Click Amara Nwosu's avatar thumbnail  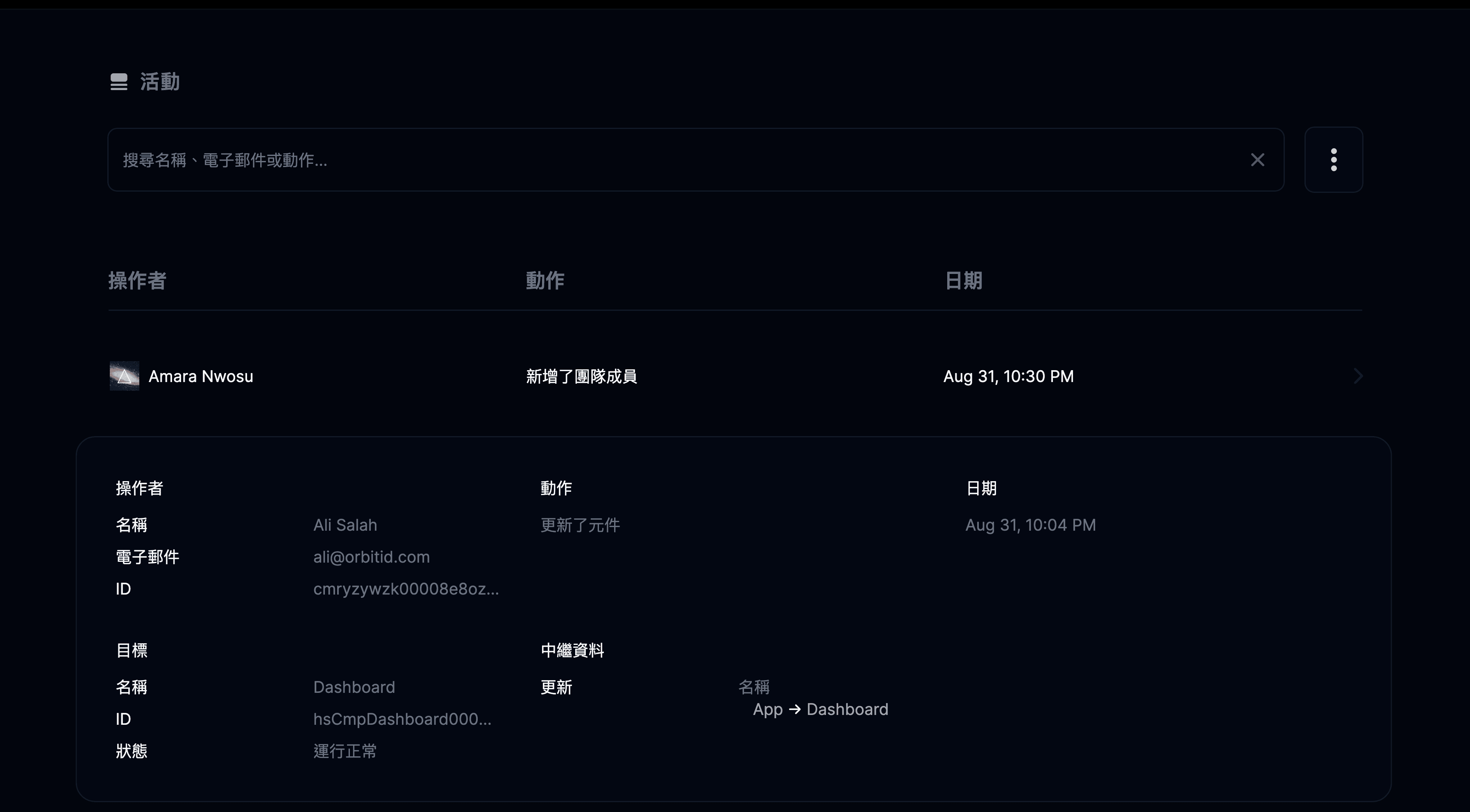click(x=125, y=376)
